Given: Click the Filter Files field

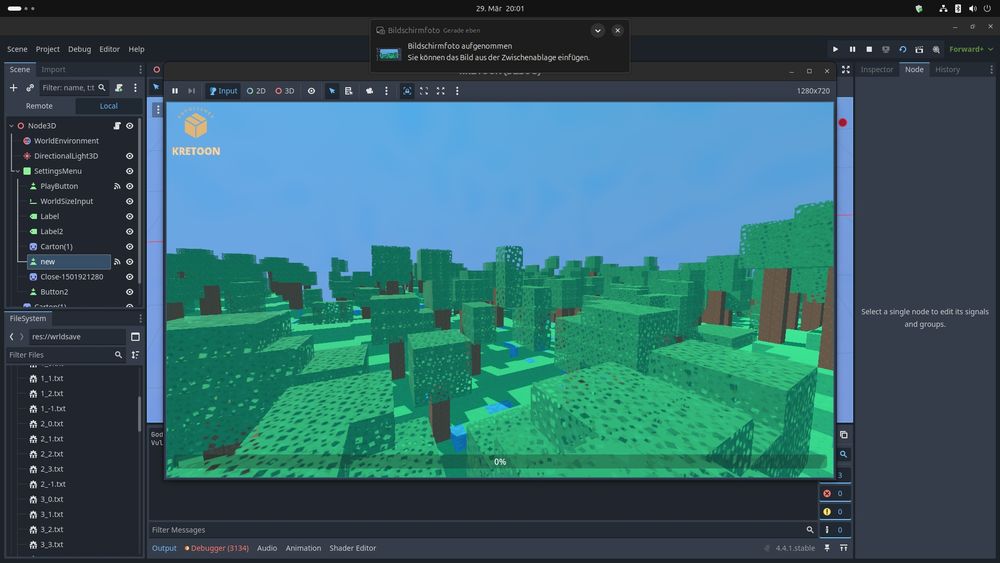Looking at the screenshot, I should click(65, 355).
